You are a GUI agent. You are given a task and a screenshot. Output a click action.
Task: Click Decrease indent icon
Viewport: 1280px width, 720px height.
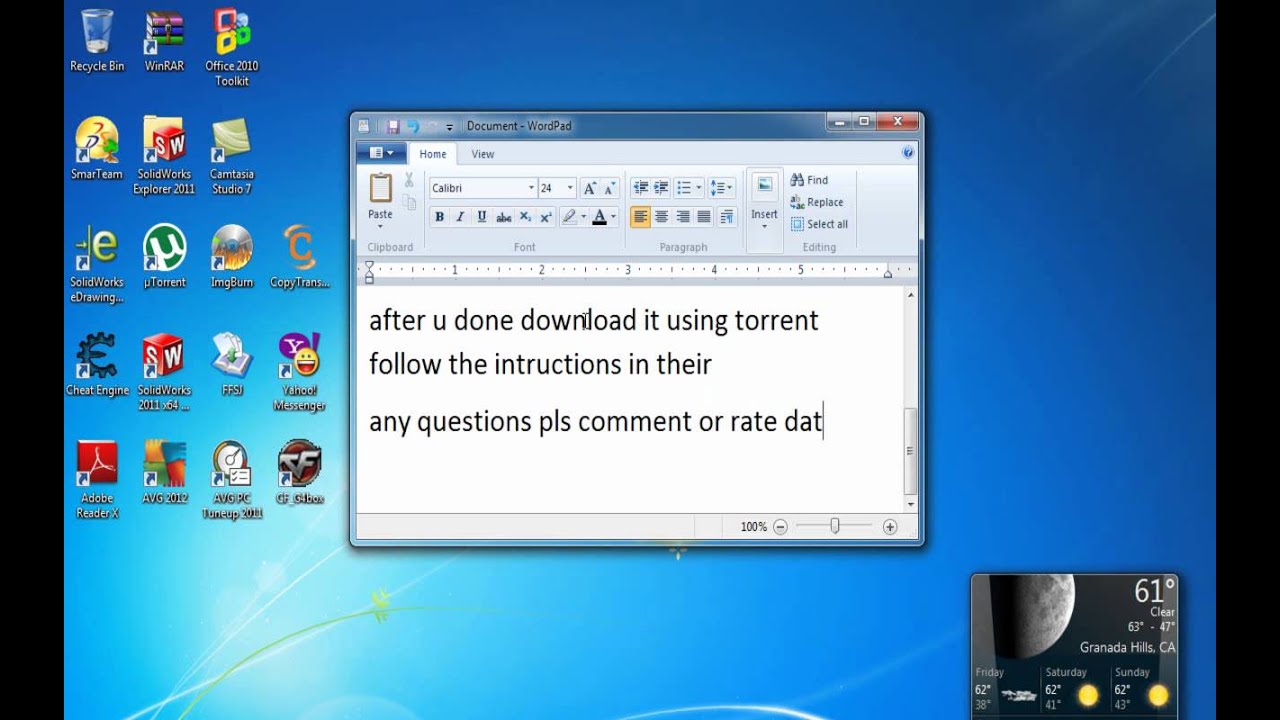(640, 188)
